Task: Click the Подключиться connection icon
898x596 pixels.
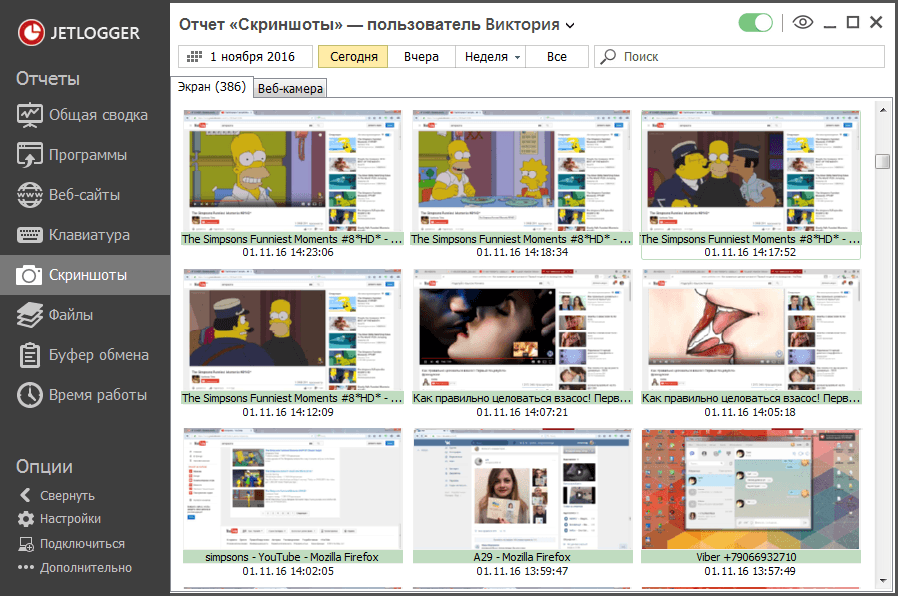Action: (x=25, y=544)
